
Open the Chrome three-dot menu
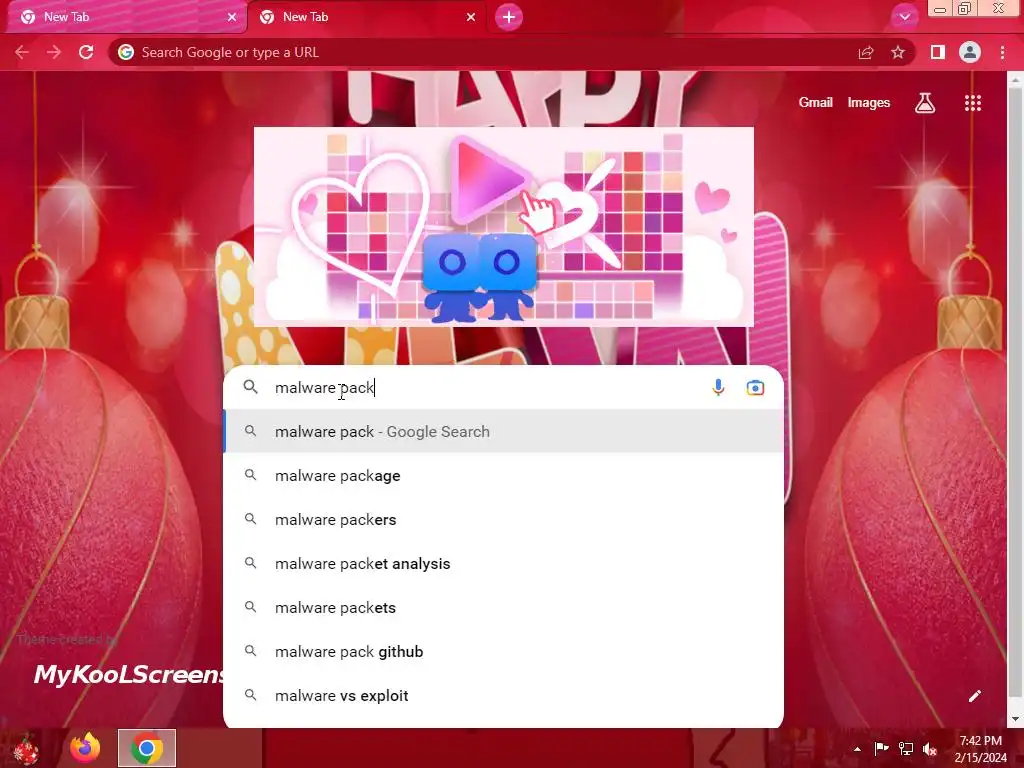coord(1002,52)
